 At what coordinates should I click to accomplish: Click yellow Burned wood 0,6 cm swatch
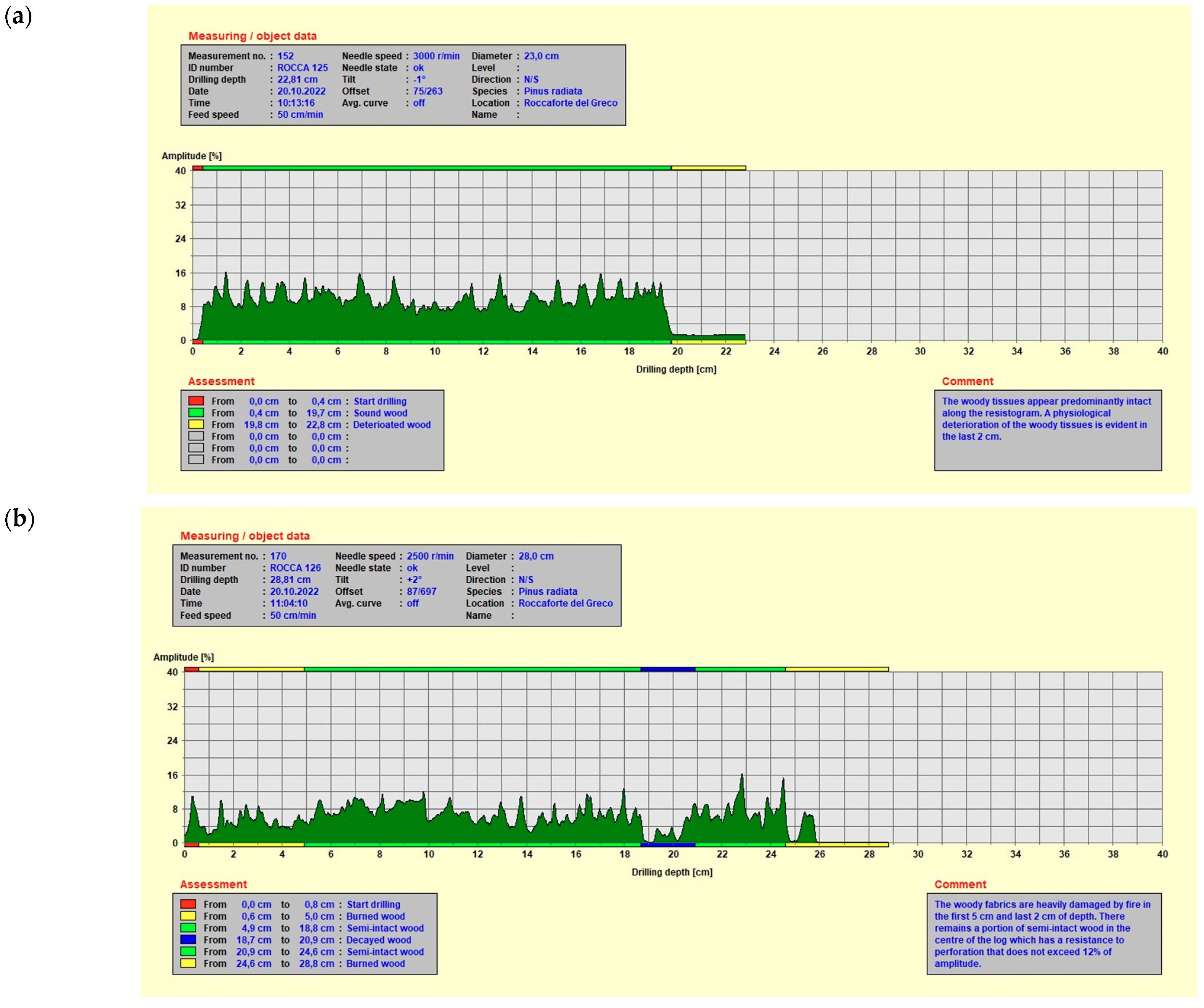[188, 916]
